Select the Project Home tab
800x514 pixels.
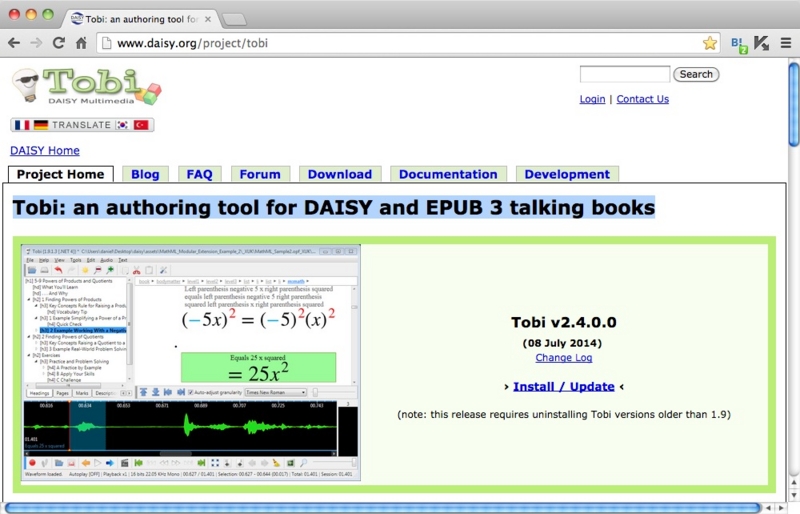61,174
